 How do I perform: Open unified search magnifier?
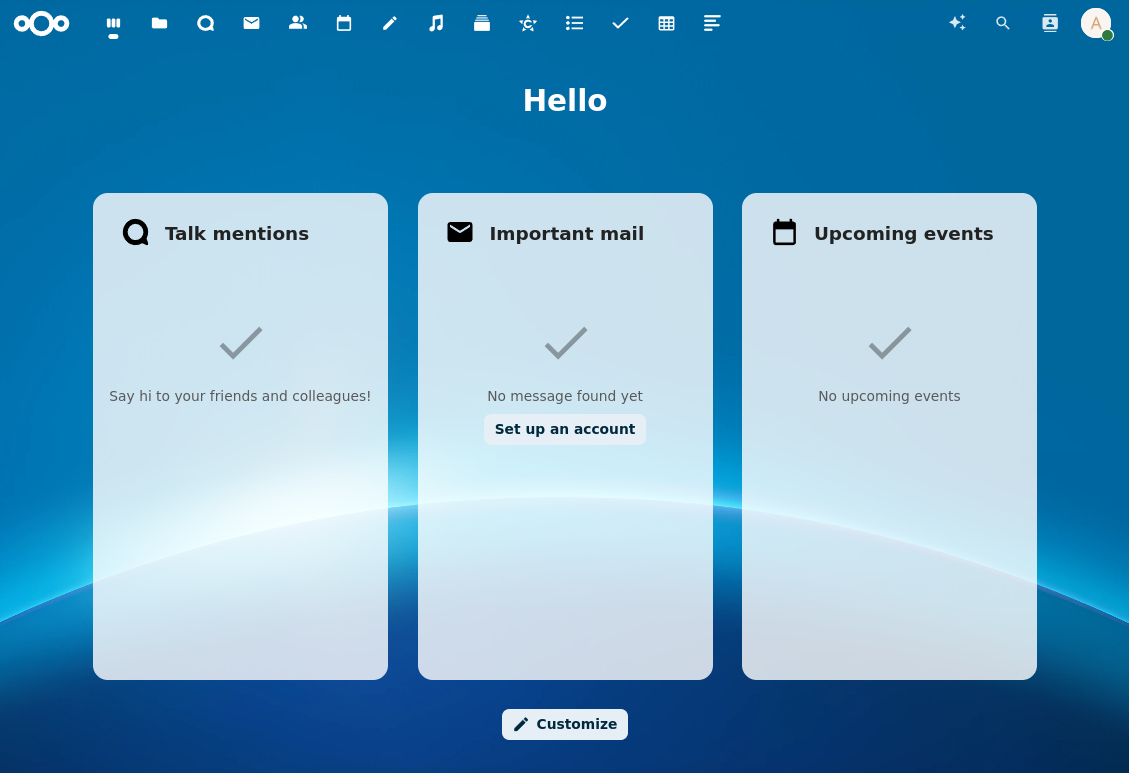point(1003,23)
